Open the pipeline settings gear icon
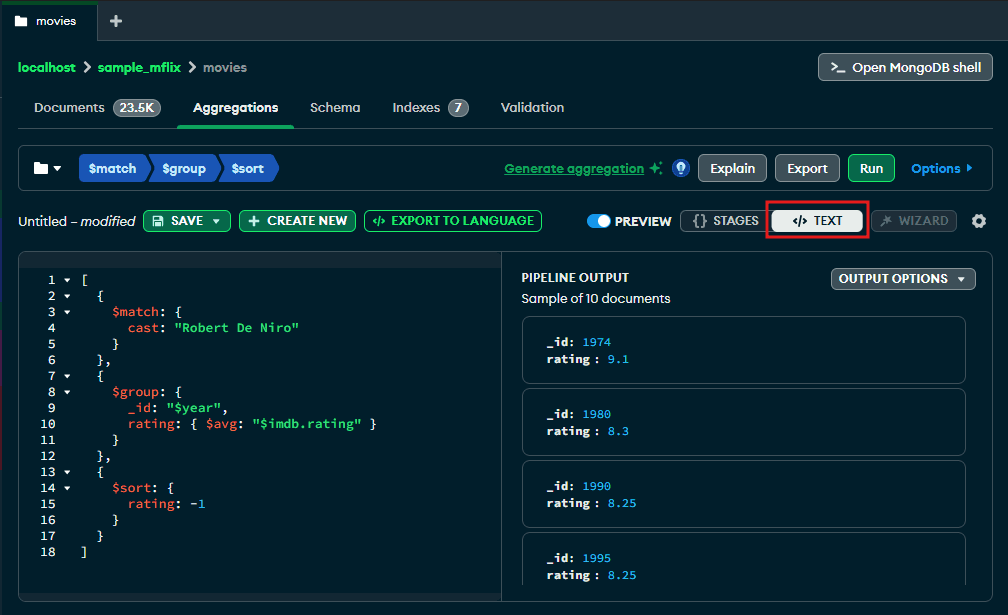Screen dimensions: 1008x615 978,220
